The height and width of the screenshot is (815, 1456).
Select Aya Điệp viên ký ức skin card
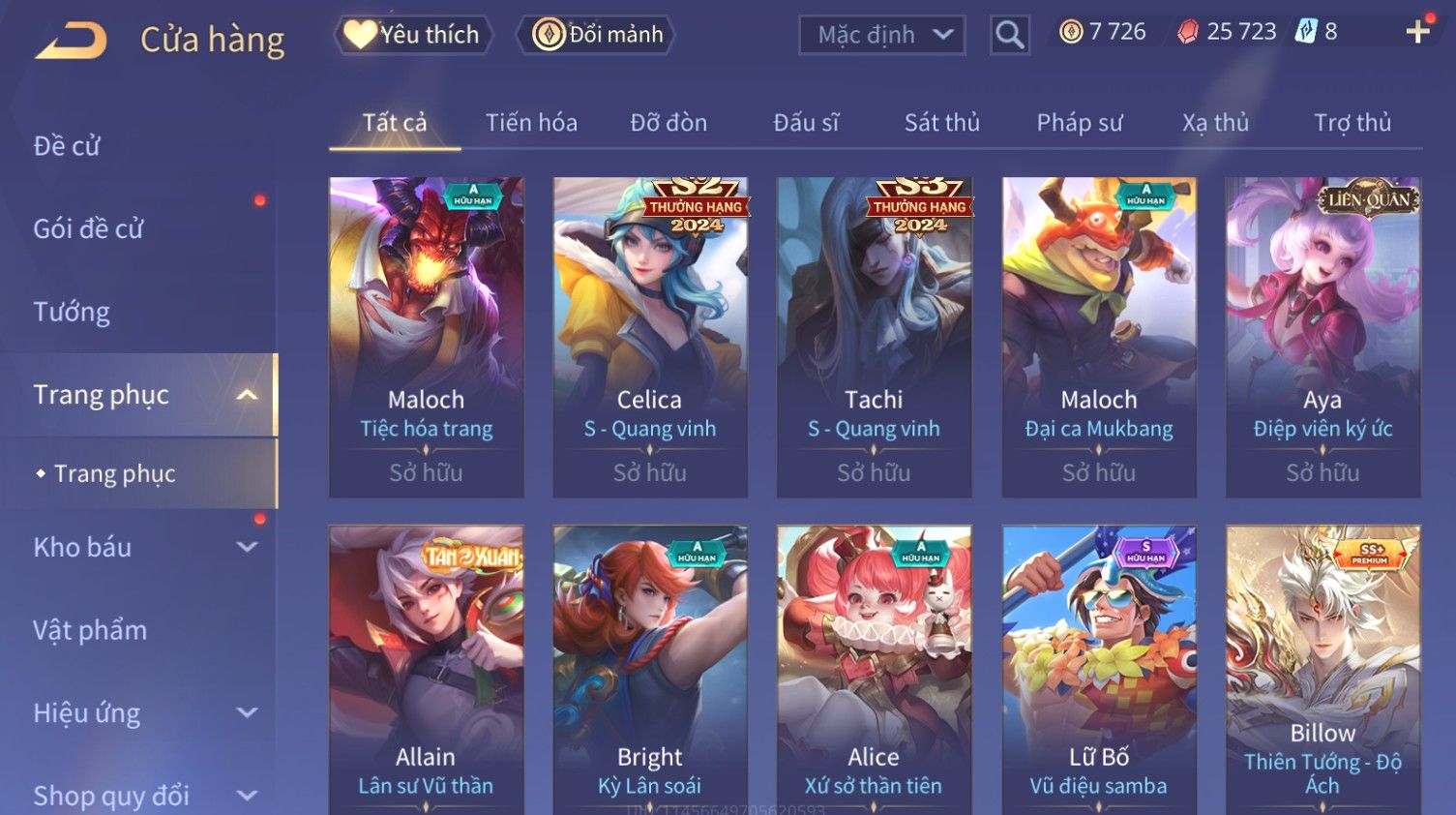pos(1322,337)
